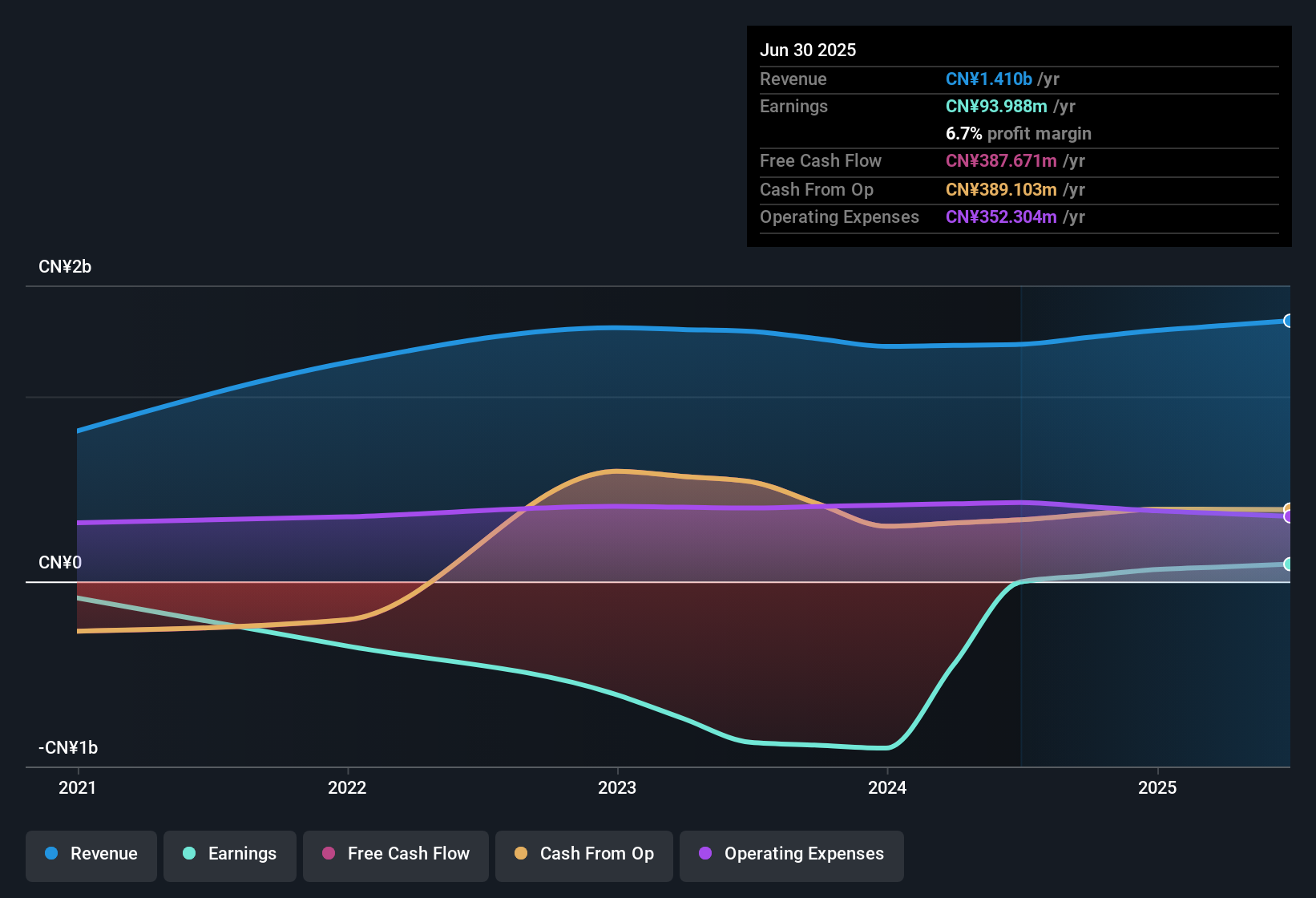Click the Earnings row label in tooltip
Screen dimensions: 1316x898
coord(793,107)
